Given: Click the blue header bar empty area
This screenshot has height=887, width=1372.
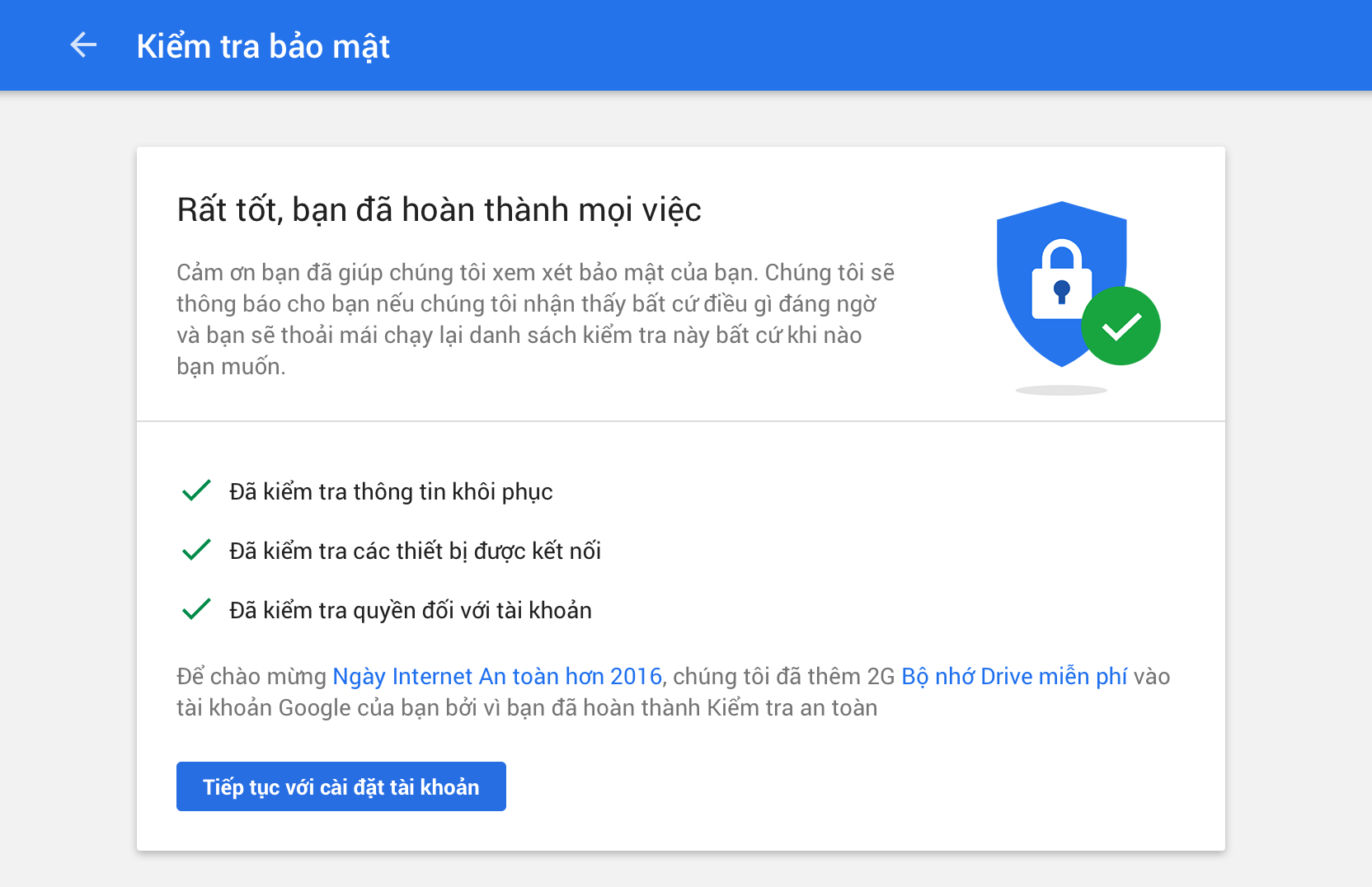Looking at the screenshot, I should point(825,45).
